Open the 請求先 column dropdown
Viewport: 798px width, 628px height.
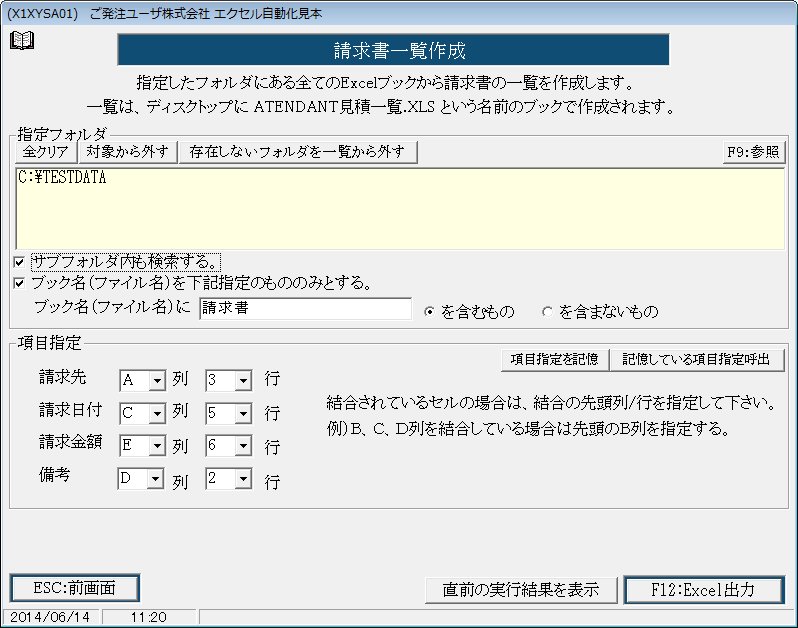[156, 381]
